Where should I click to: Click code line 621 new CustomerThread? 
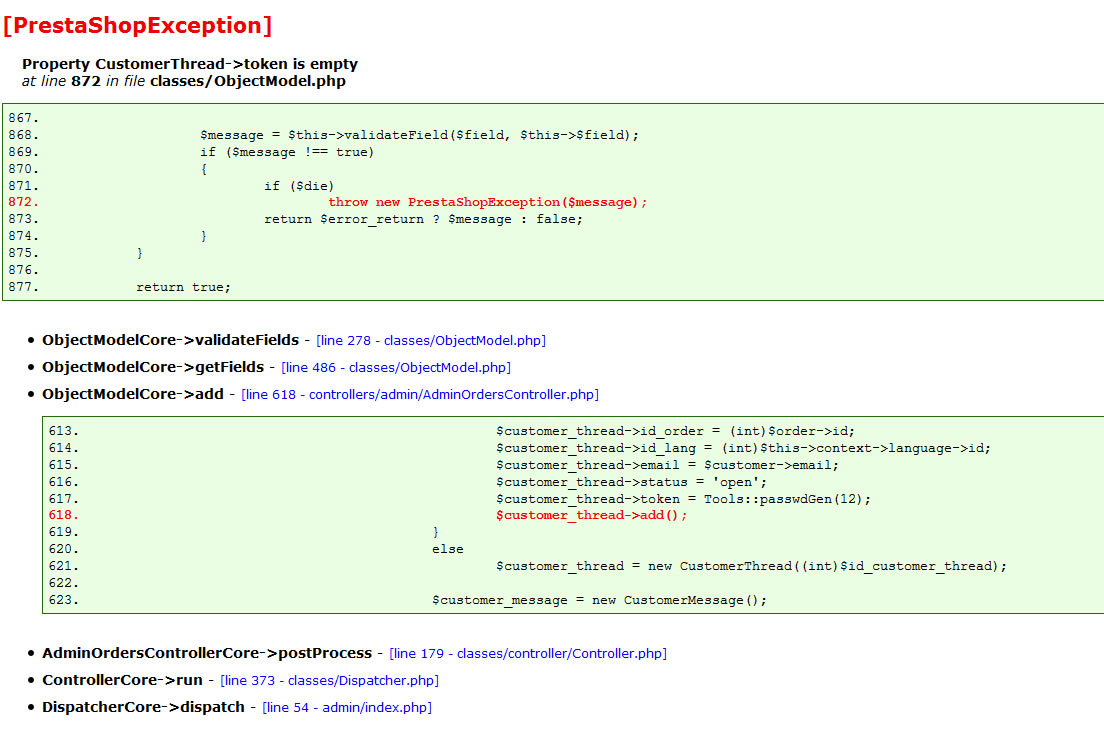click(751, 567)
